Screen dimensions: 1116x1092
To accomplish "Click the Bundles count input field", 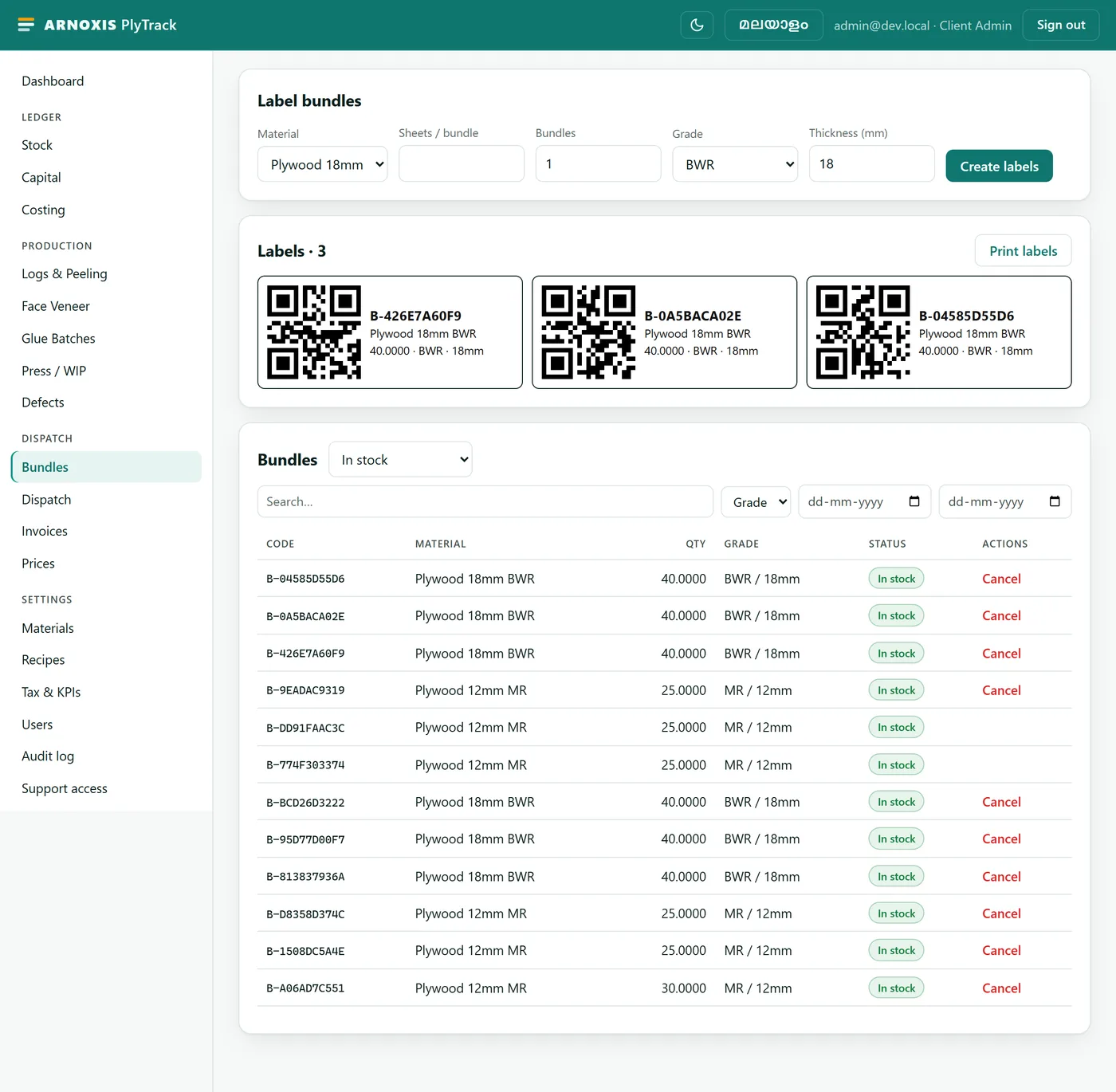I will tap(598, 163).
